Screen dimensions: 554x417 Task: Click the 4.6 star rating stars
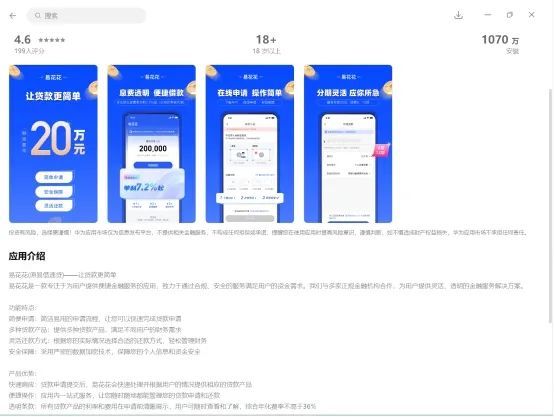point(52,40)
